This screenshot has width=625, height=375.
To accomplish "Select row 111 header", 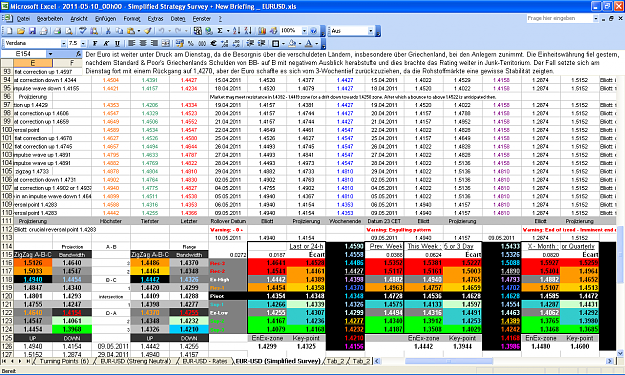I will pos(7,221).
